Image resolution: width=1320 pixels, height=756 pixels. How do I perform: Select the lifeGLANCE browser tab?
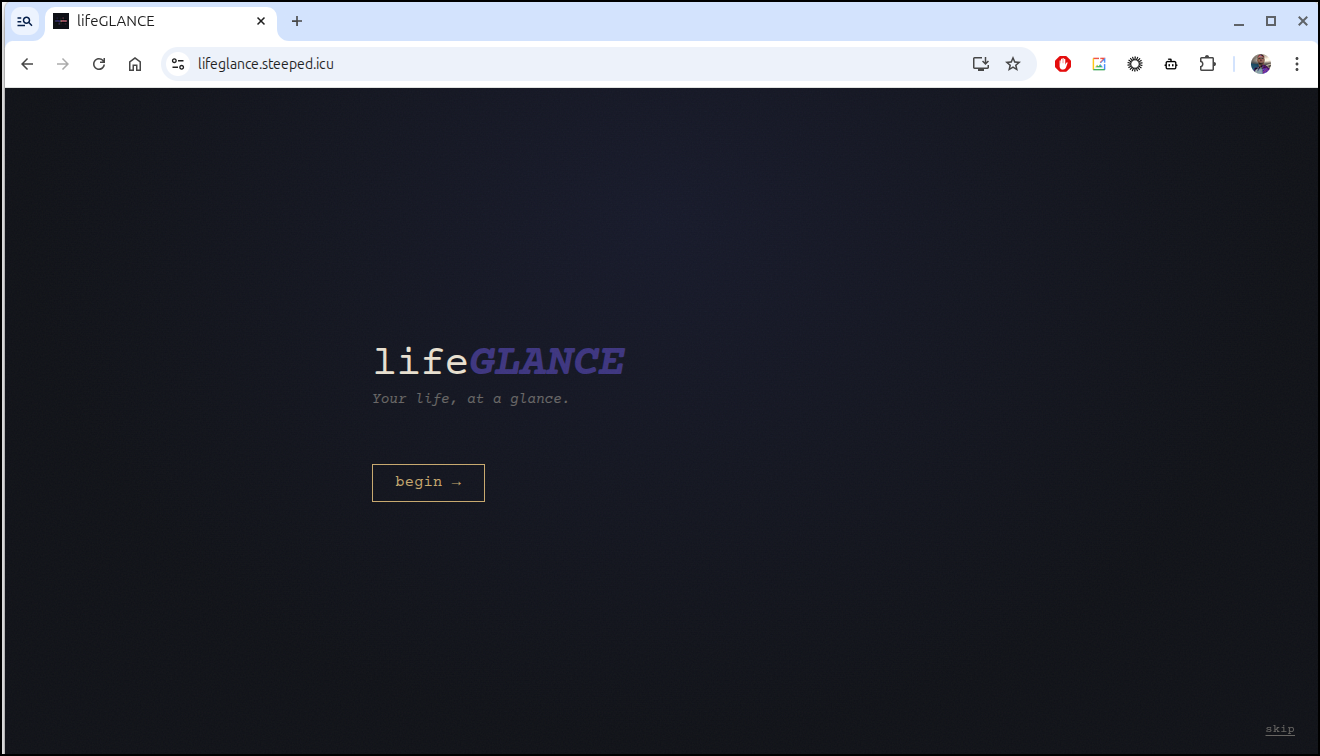tap(160, 21)
